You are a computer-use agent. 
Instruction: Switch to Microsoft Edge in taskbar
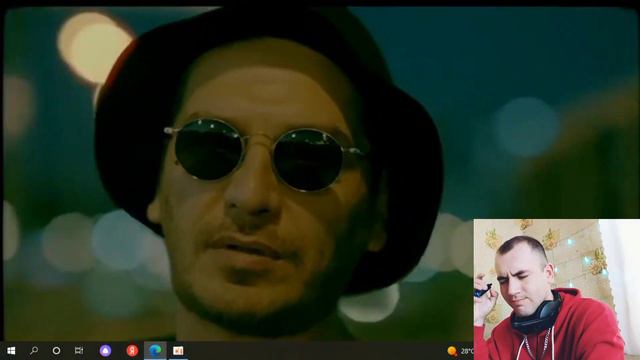point(155,351)
